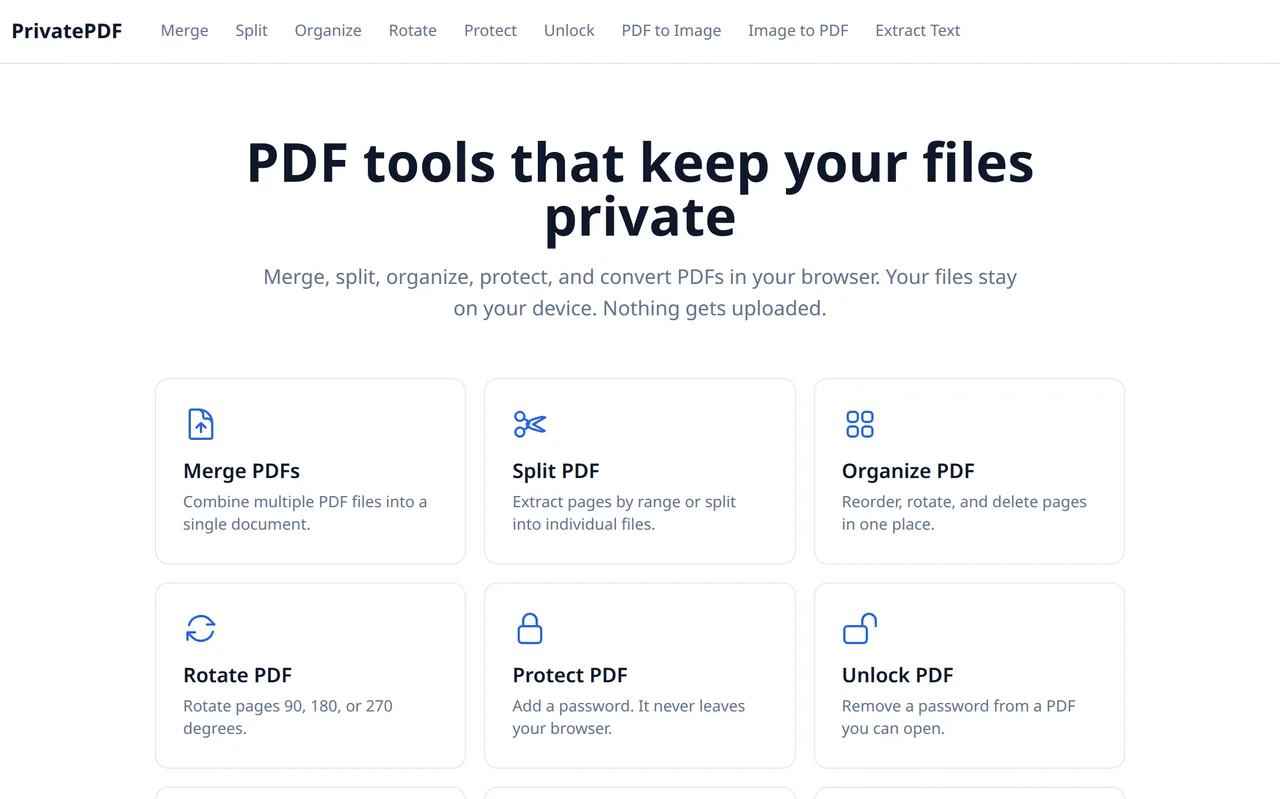
Task: Click the four-squares grid icon on Organize PDF
Action: click(x=860, y=424)
